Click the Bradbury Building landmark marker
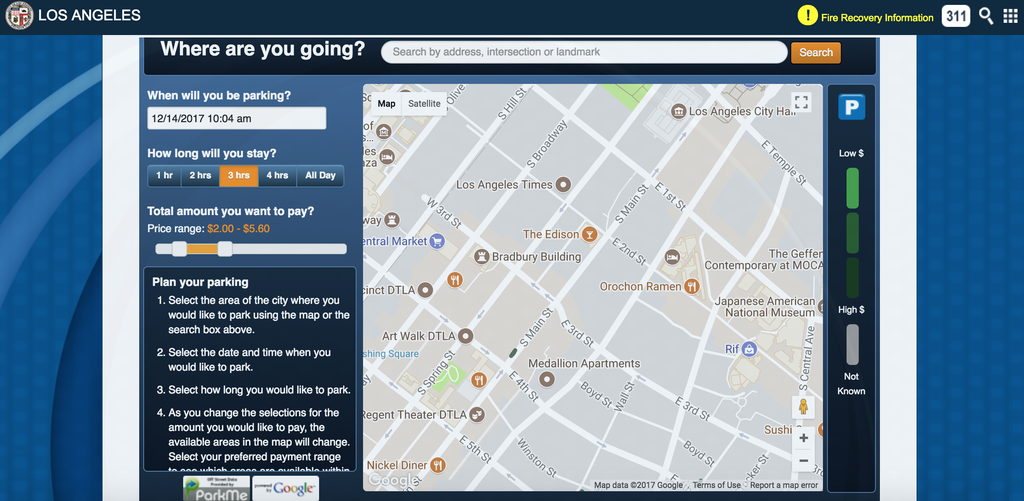1024x501 pixels. point(482,256)
